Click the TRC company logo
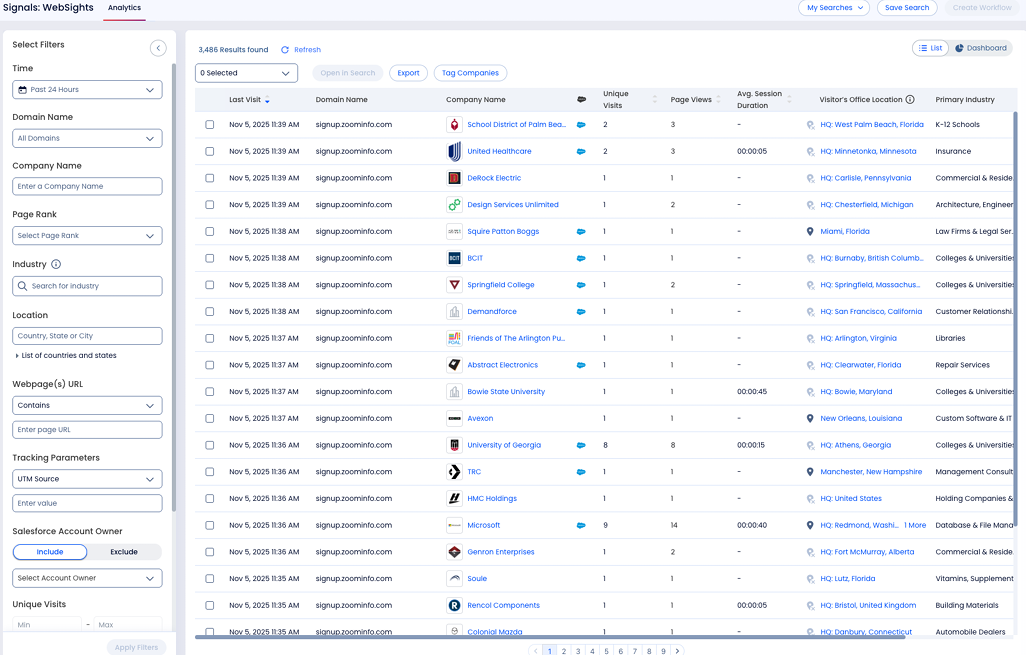The width and height of the screenshot is (1026, 655). [x=454, y=472]
